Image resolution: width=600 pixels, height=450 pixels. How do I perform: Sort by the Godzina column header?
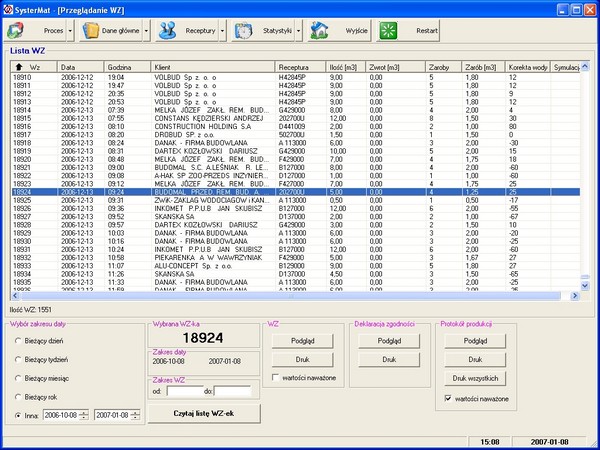(x=127, y=67)
